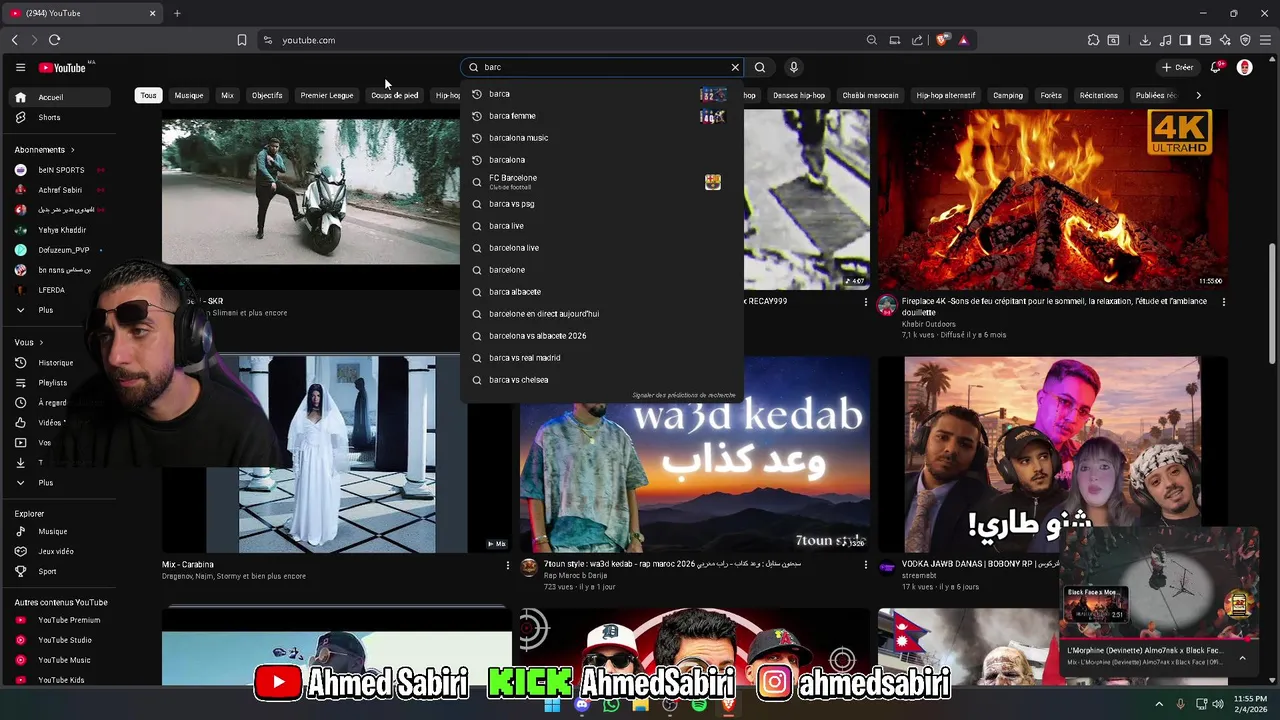Expand Plus under Abonnements list
This screenshot has width=1280, height=720.
(x=59, y=310)
